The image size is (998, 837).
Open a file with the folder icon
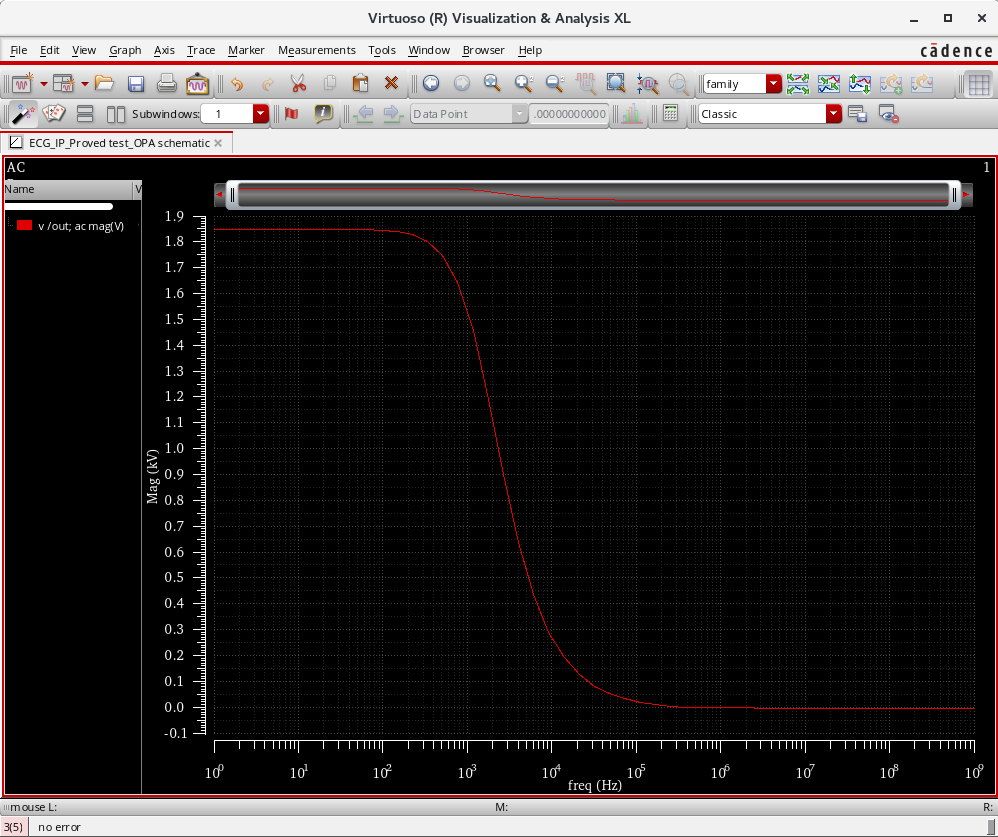click(104, 83)
